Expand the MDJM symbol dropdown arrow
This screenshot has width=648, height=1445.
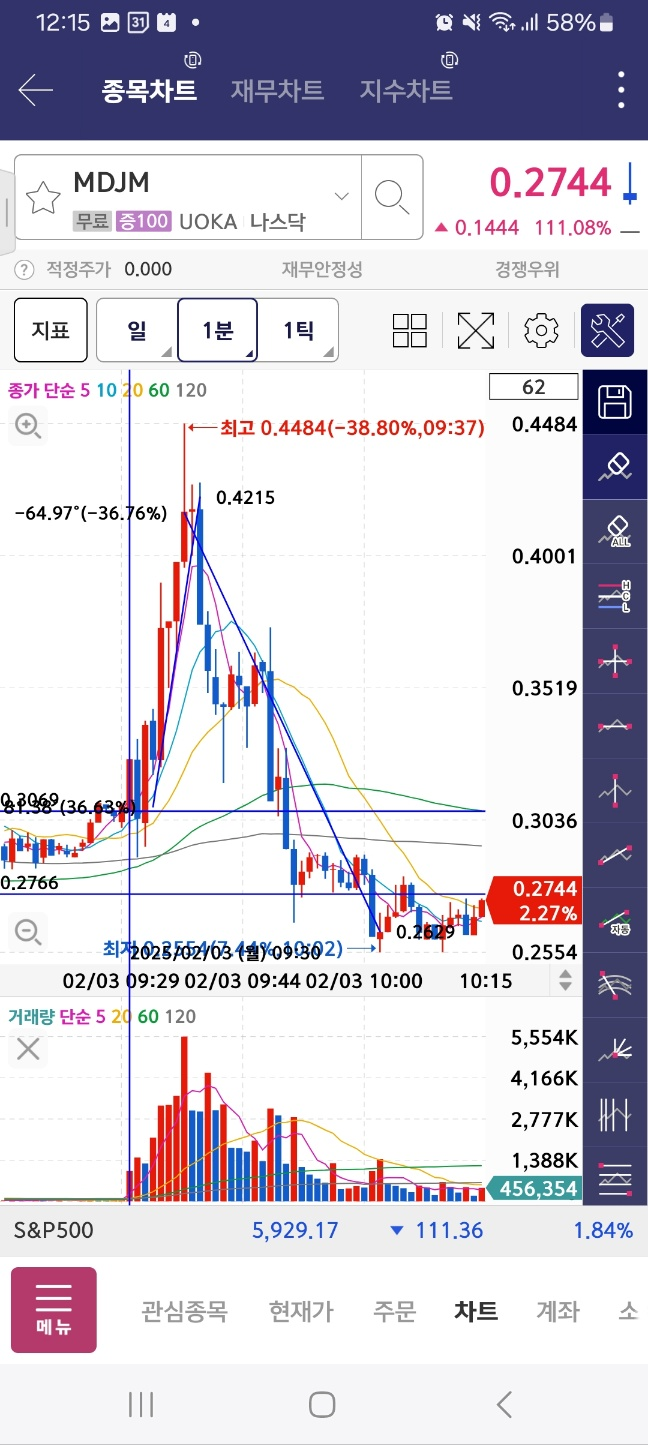pyautogui.click(x=342, y=196)
